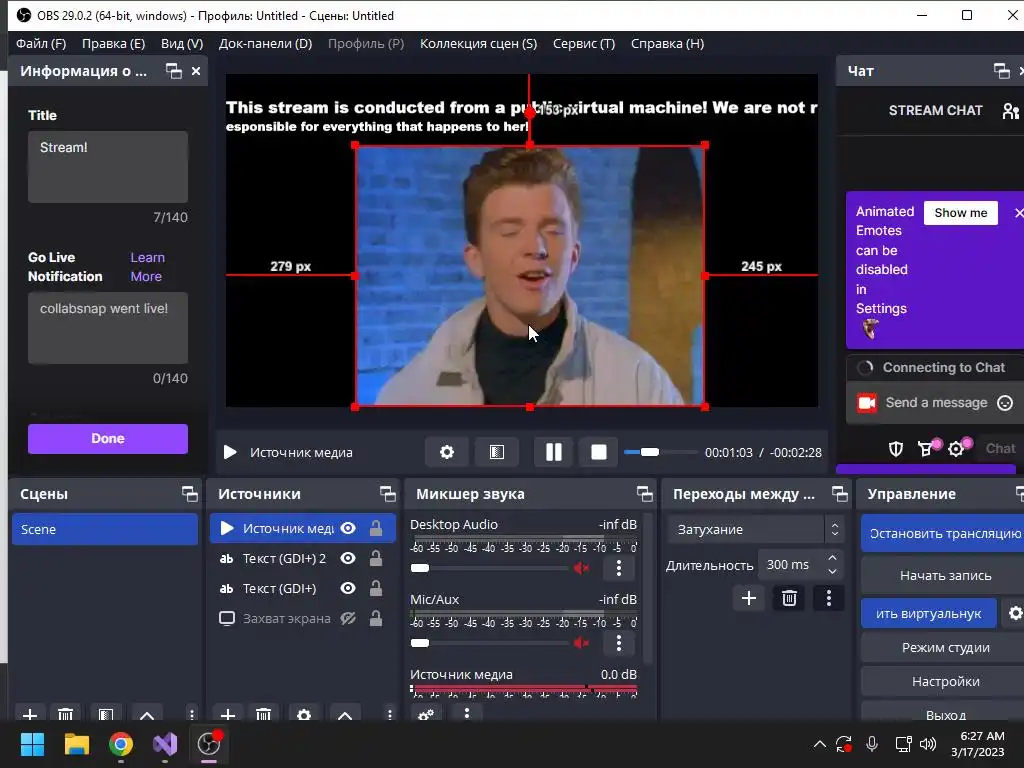
Task: Open transition properties three dots
Action: 829,598
